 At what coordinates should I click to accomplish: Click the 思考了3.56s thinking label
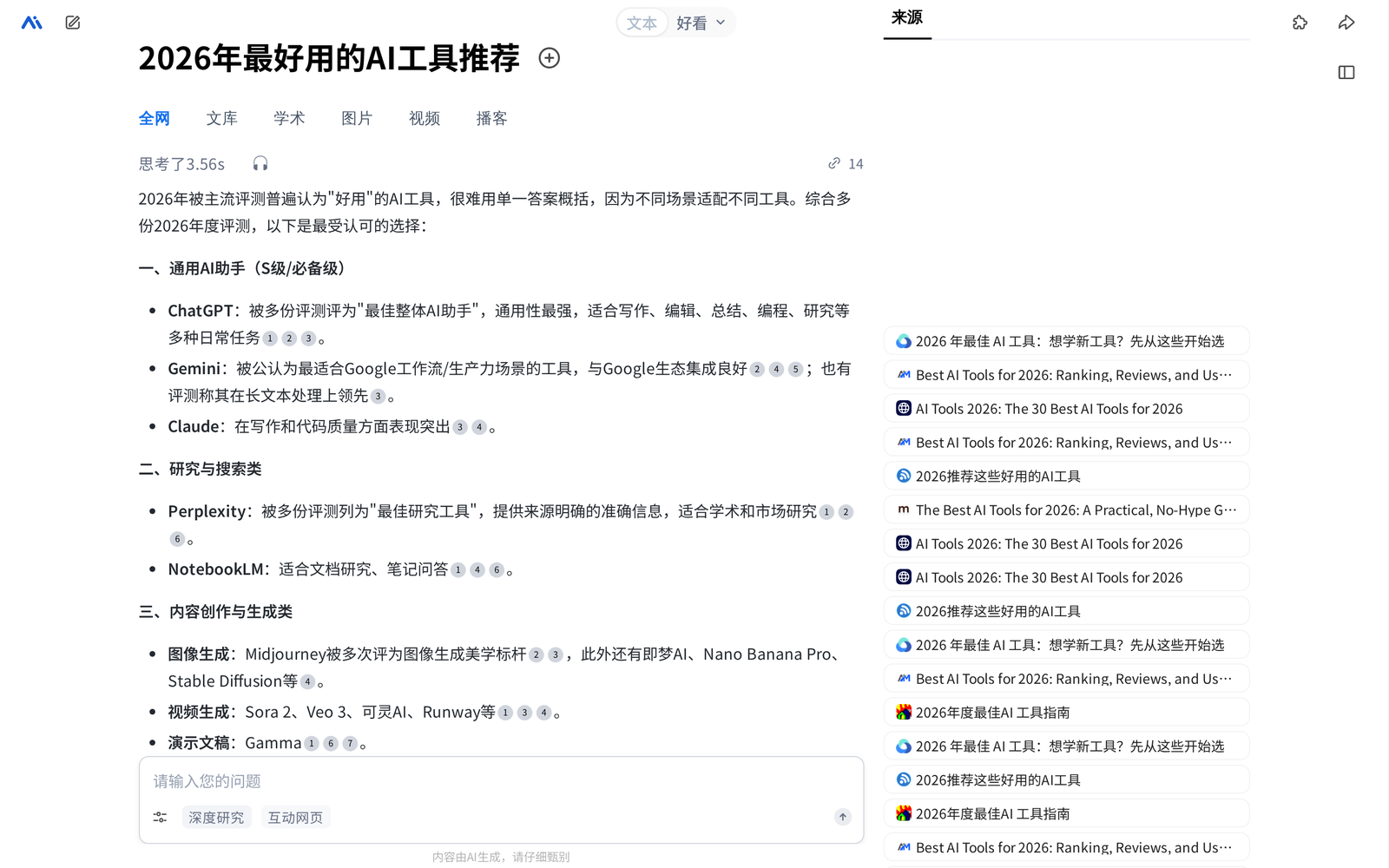181,164
